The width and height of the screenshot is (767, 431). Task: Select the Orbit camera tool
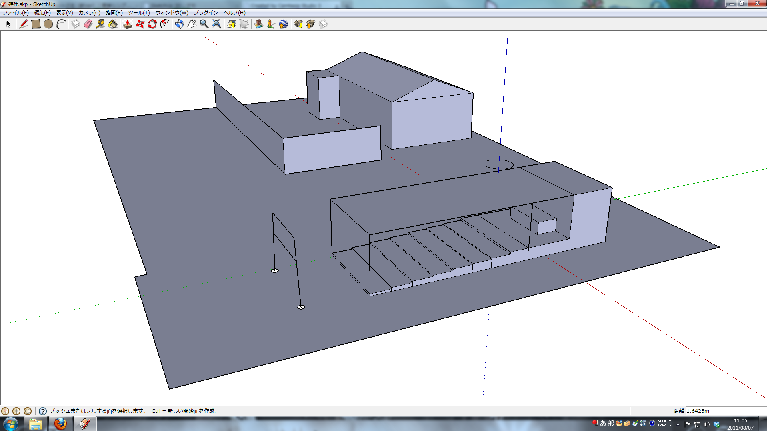179,24
